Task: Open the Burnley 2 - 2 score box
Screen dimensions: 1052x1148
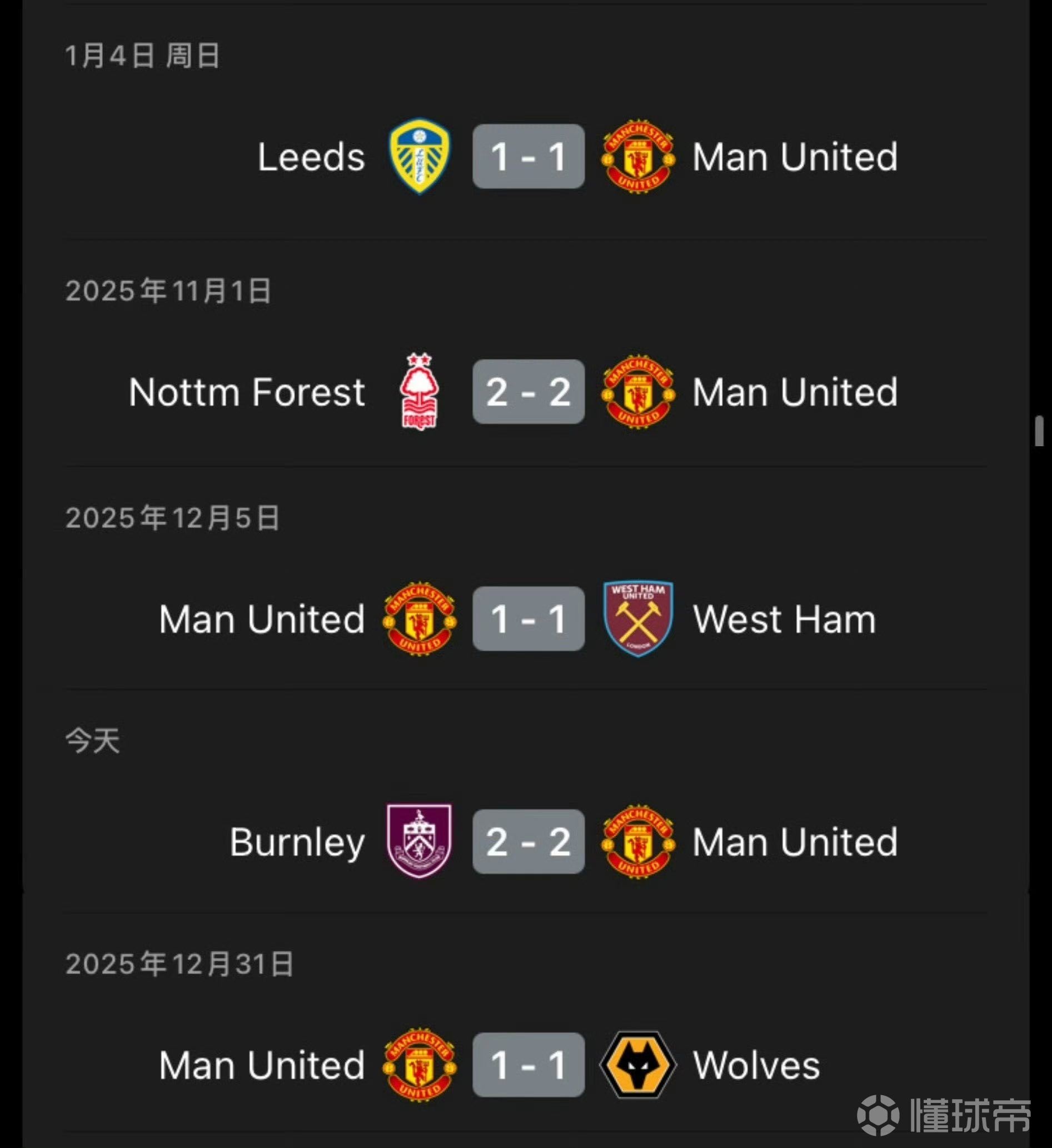Action: point(528,842)
